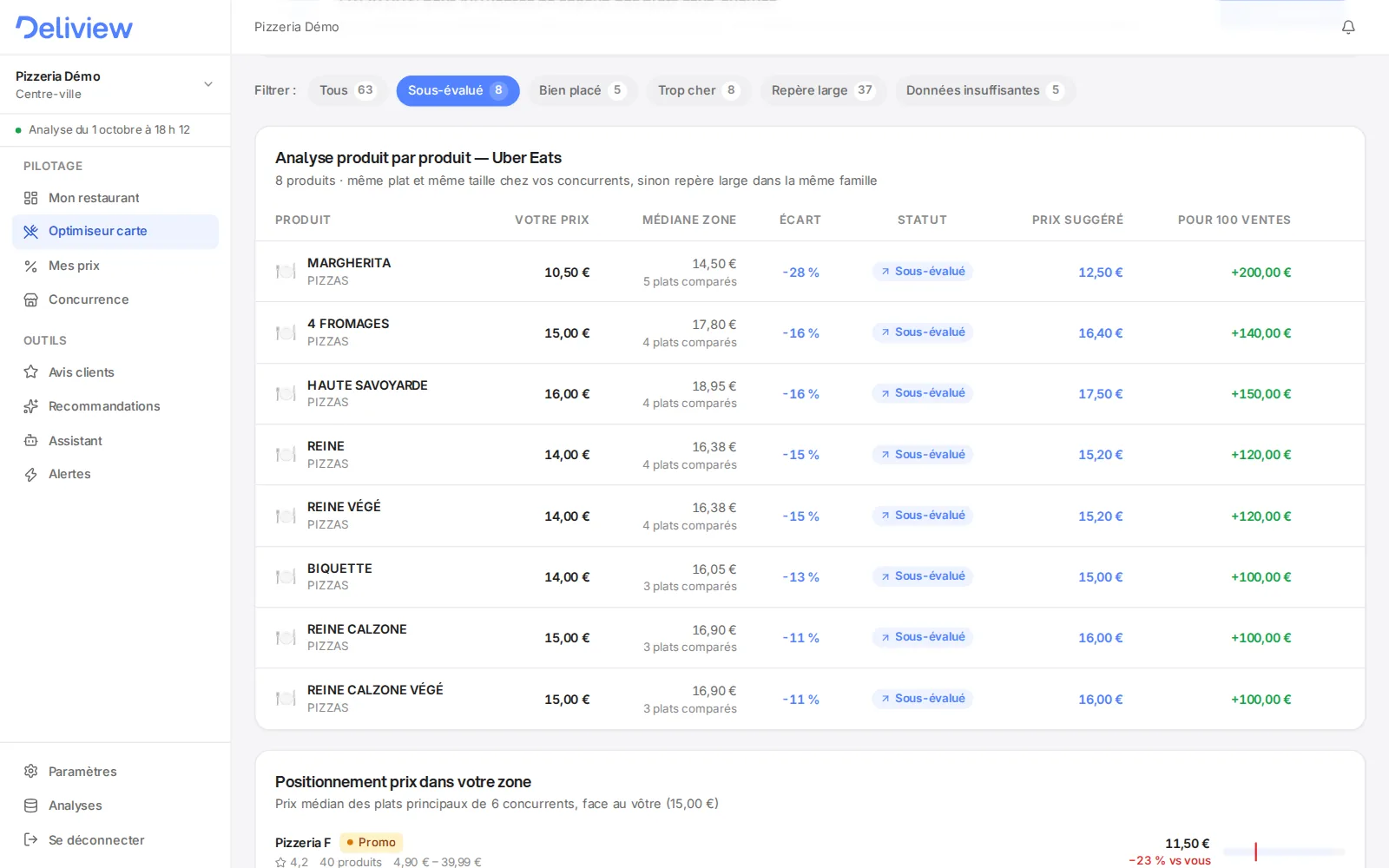Click the Avis clients star icon
The image size is (1389, 868).
30,372
